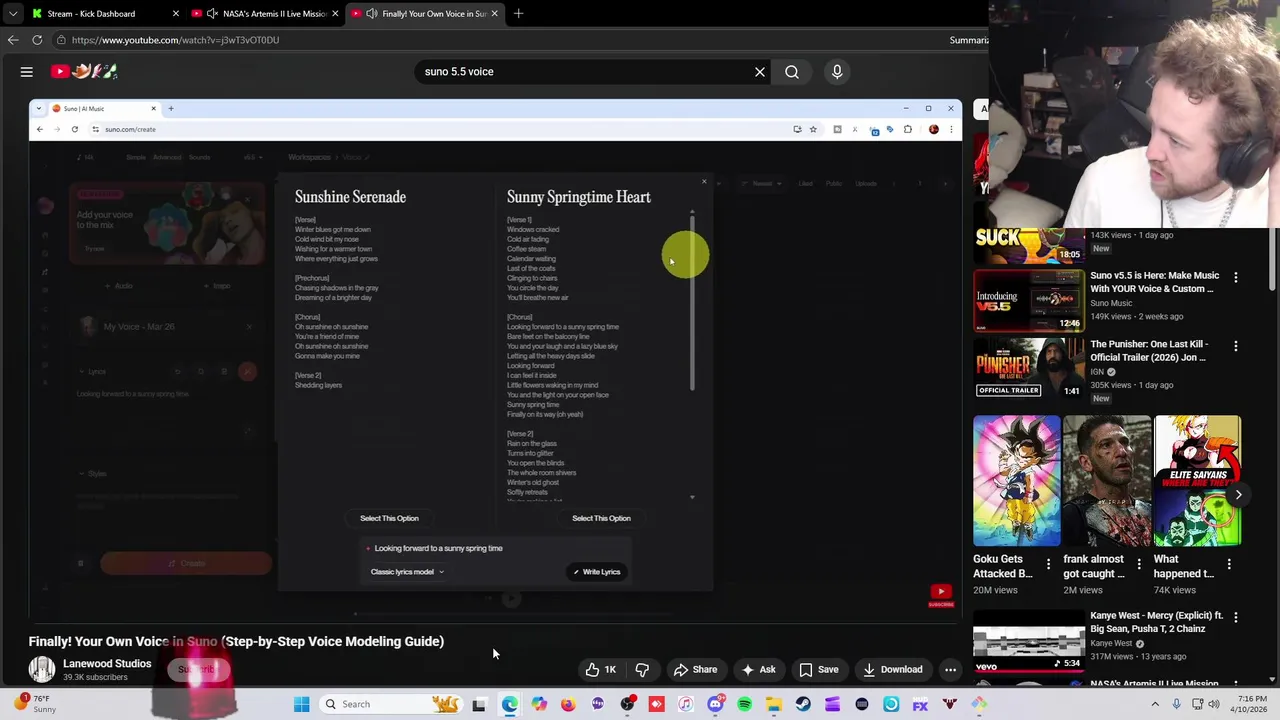Subscribe to Lanewood Studios
Screen dimensions: 1280x720
tap(197, 669)
